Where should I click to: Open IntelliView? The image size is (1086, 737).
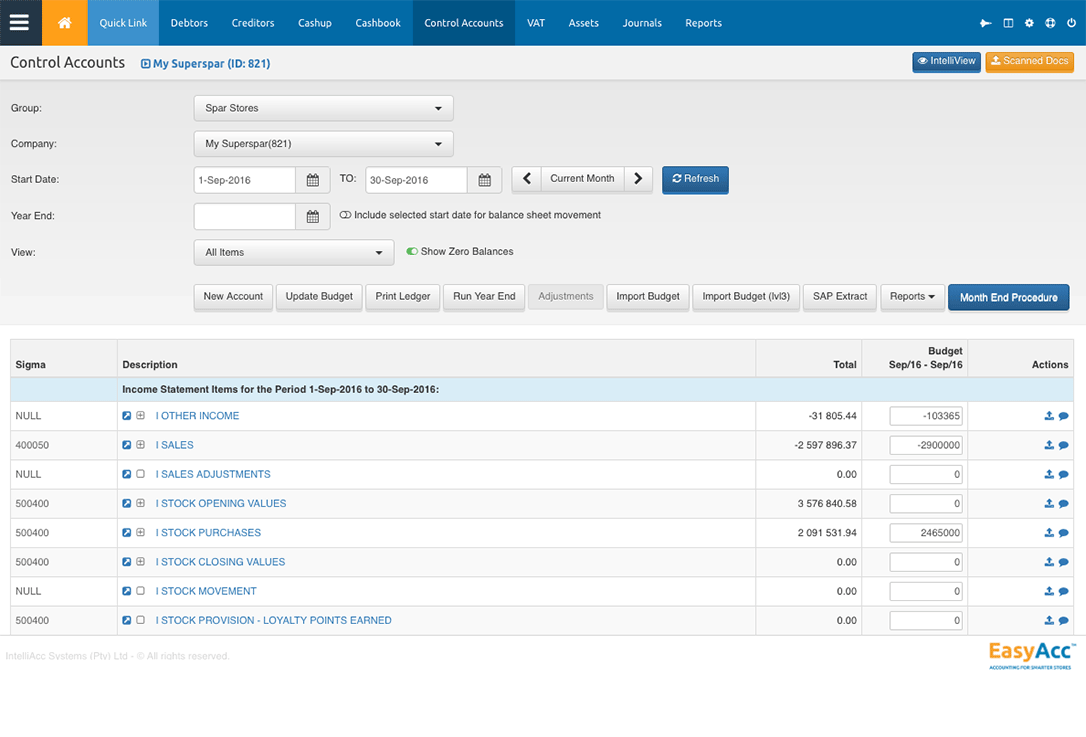coord(946,62)
